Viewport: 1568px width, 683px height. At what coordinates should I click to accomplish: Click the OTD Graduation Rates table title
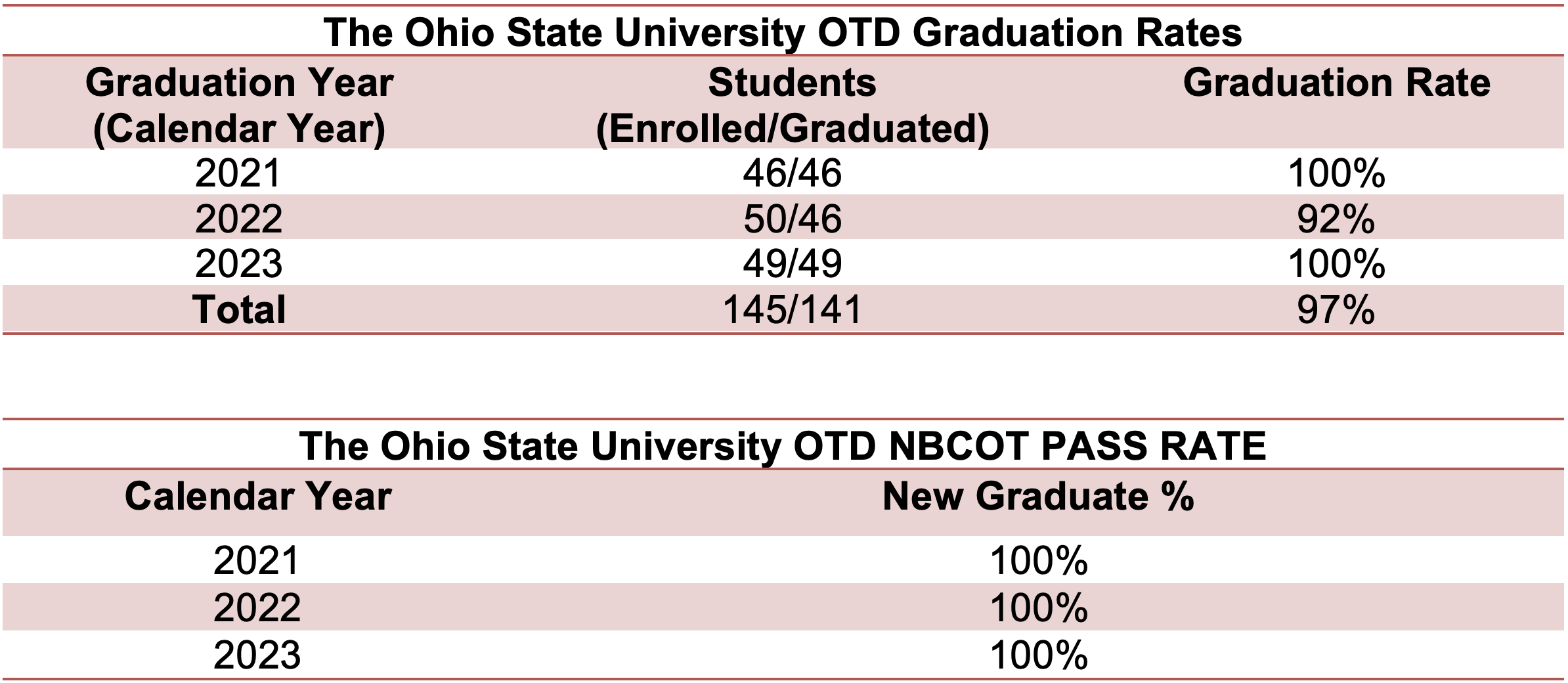783,32
